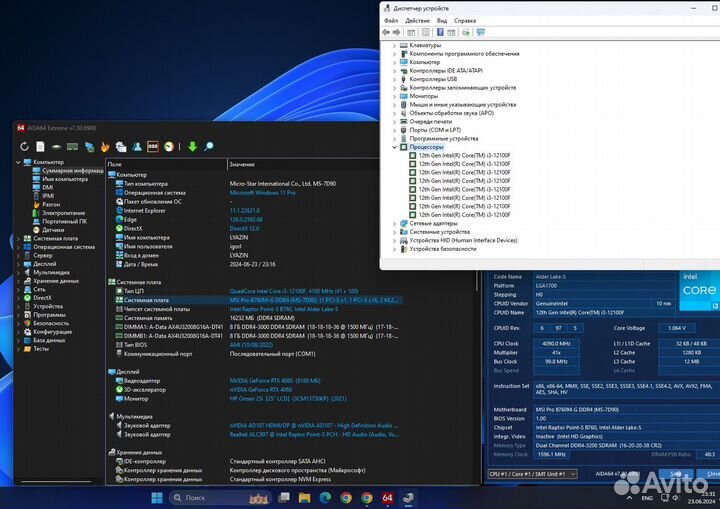Select Устройства безопасности in Device Manager
720x509 pixels.
[x=443, y=249]
